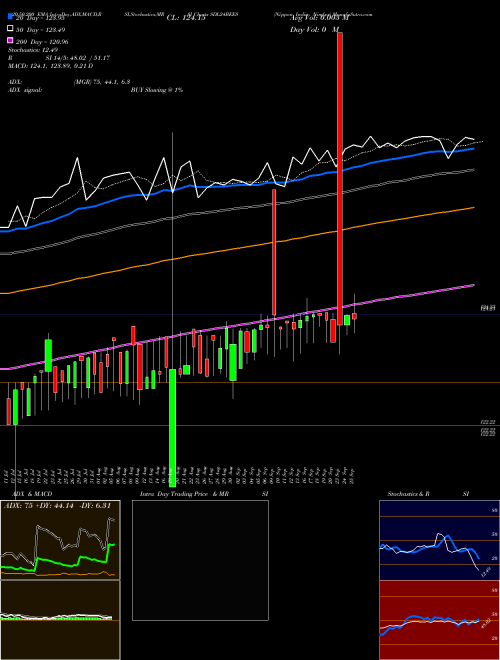Click the 'Intra Day Trading Price & MR' title
This screenshot has width=500, height=660.
point(184,494)
